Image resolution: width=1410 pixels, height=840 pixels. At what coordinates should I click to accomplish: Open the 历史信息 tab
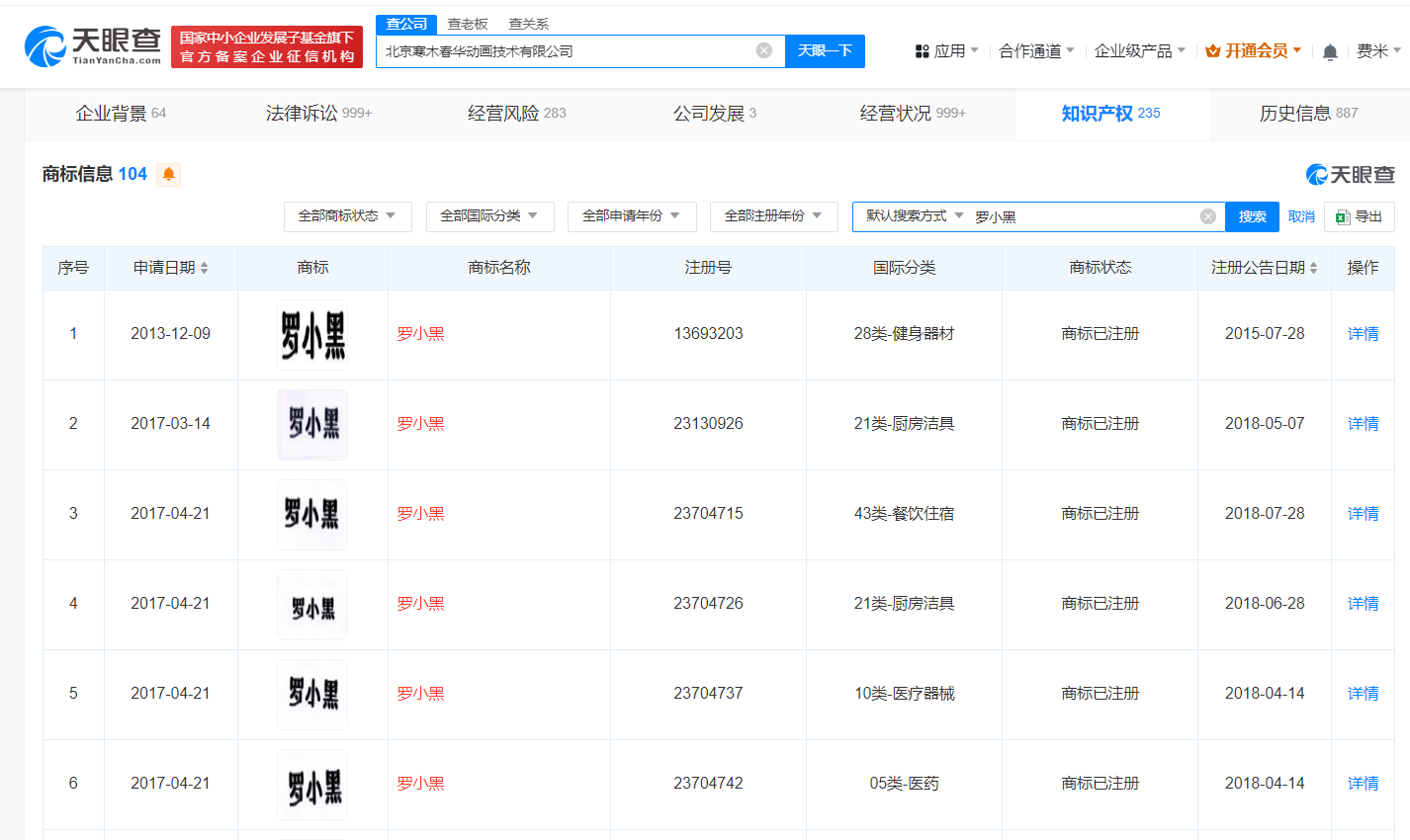[1309, 114]
